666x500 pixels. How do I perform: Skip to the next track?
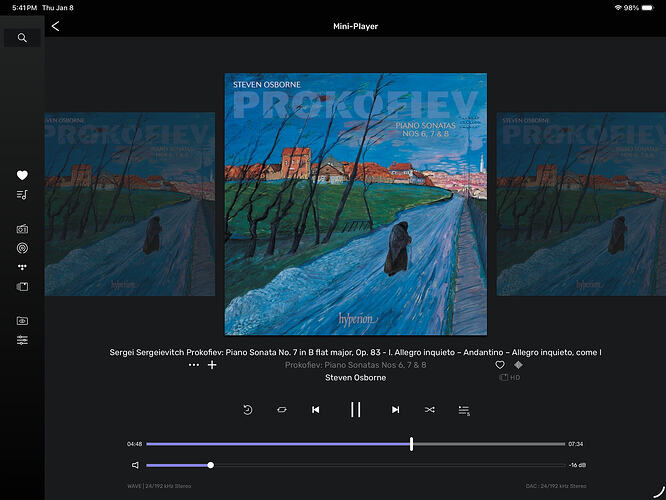tap(395, 410)
